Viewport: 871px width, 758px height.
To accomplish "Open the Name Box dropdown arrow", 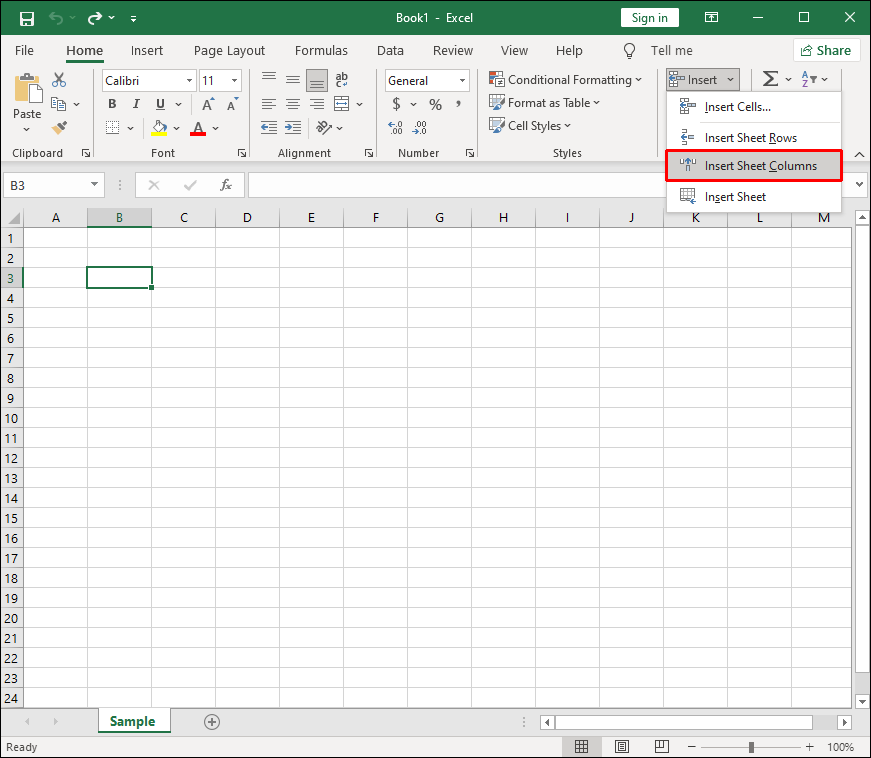I will click(94, 184).
